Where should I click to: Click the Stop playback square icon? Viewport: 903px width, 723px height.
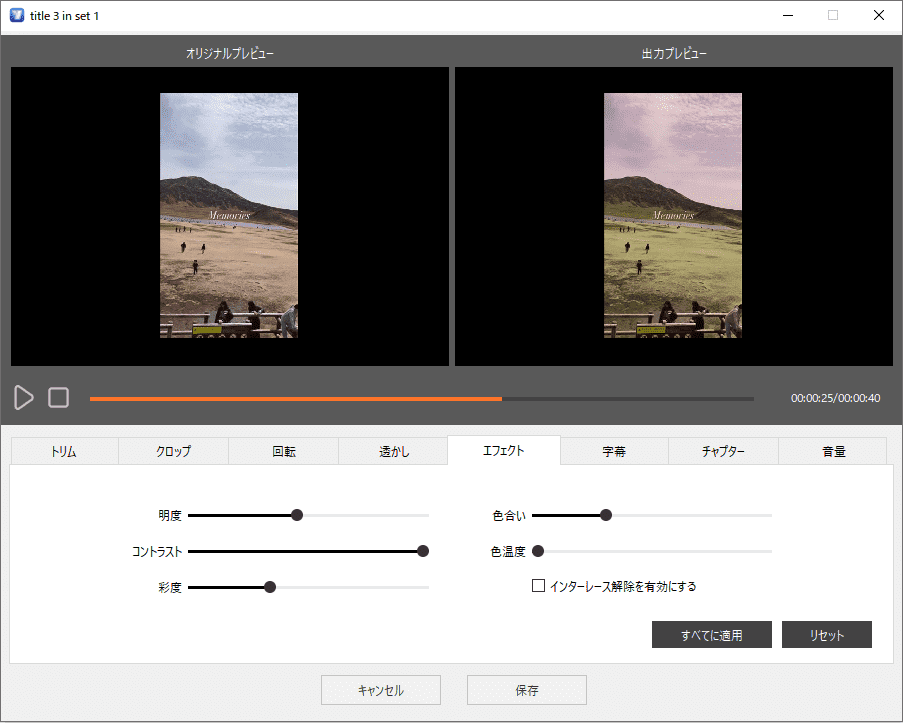click(x=59, y=398)
